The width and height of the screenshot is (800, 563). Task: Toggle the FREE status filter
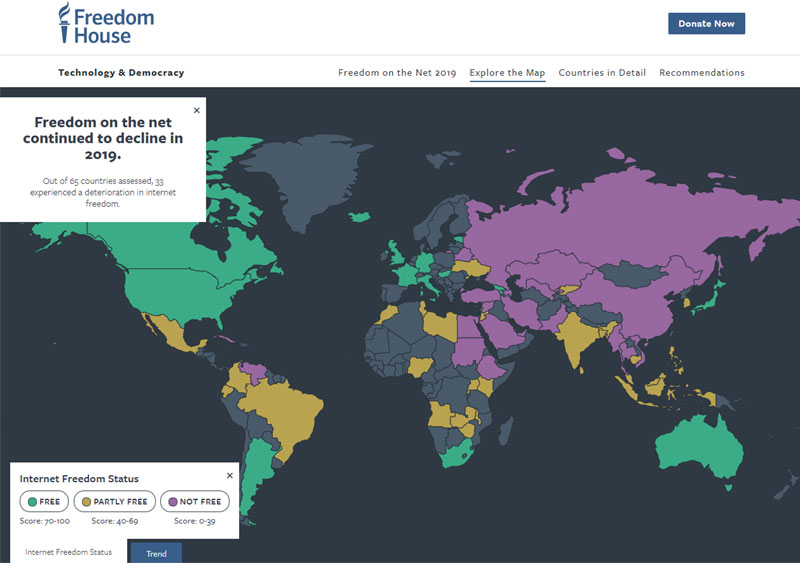point(46,501)
